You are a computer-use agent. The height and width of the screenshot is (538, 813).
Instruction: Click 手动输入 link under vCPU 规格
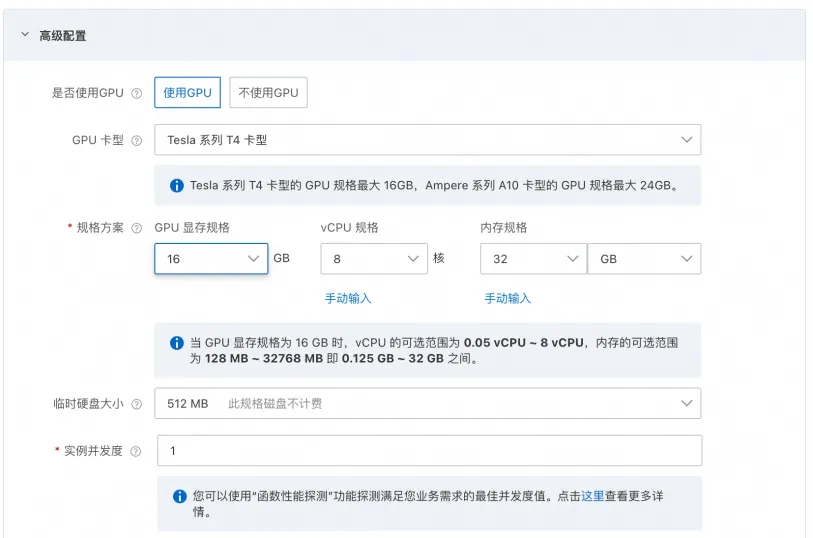click(x=348, y=298)
